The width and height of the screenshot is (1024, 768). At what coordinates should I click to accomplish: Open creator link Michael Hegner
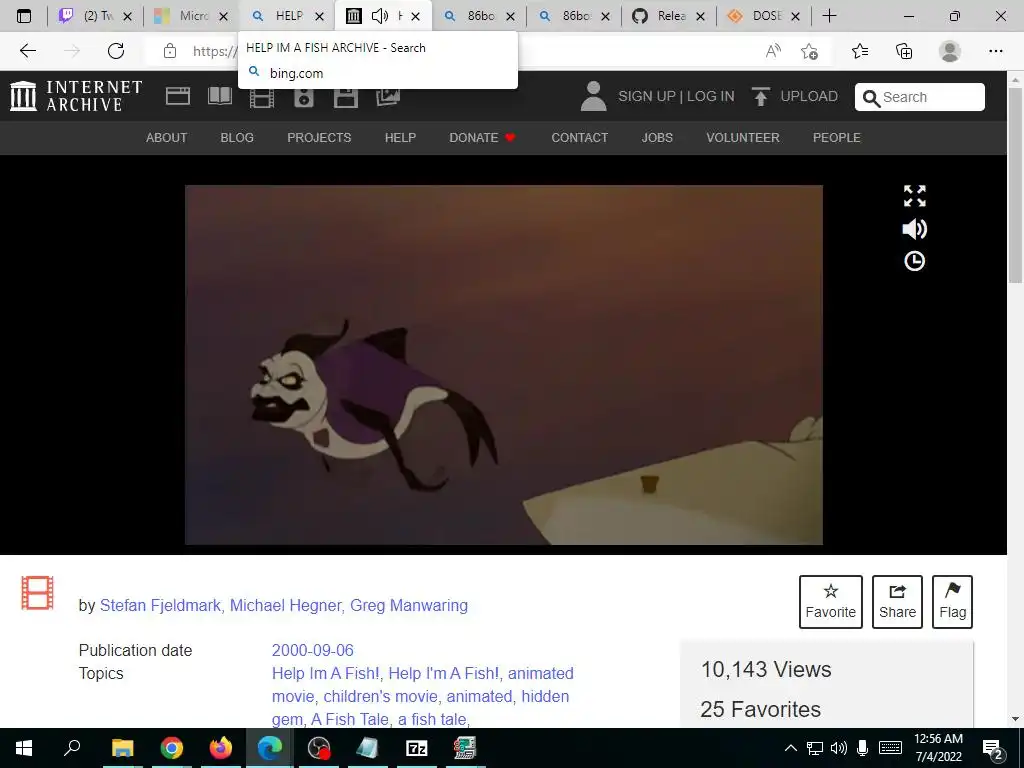285,605
